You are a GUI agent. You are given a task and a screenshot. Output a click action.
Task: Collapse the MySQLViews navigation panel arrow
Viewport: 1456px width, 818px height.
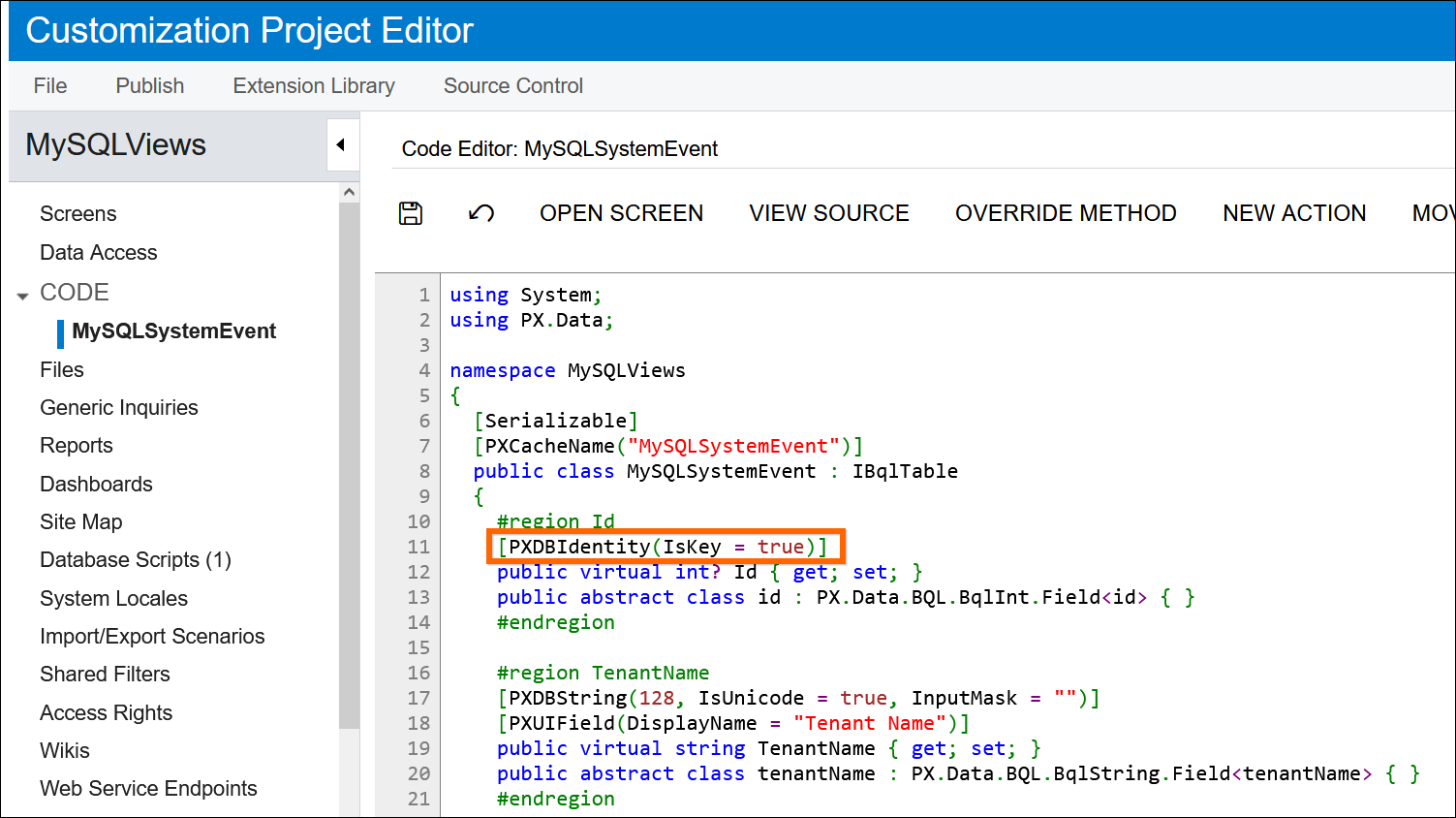pos(342,145)
